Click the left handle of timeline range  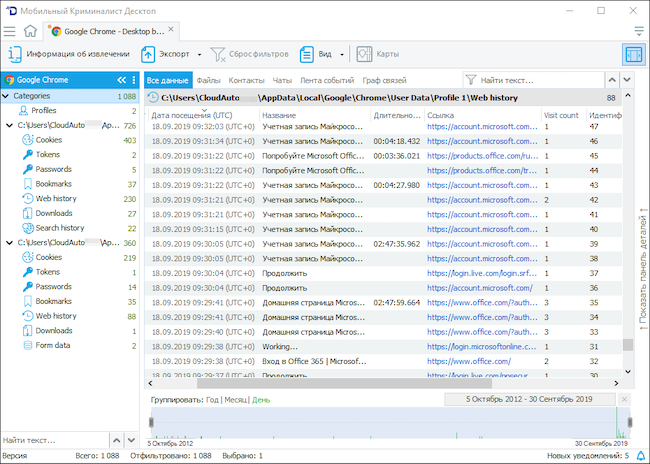(151, 424)
